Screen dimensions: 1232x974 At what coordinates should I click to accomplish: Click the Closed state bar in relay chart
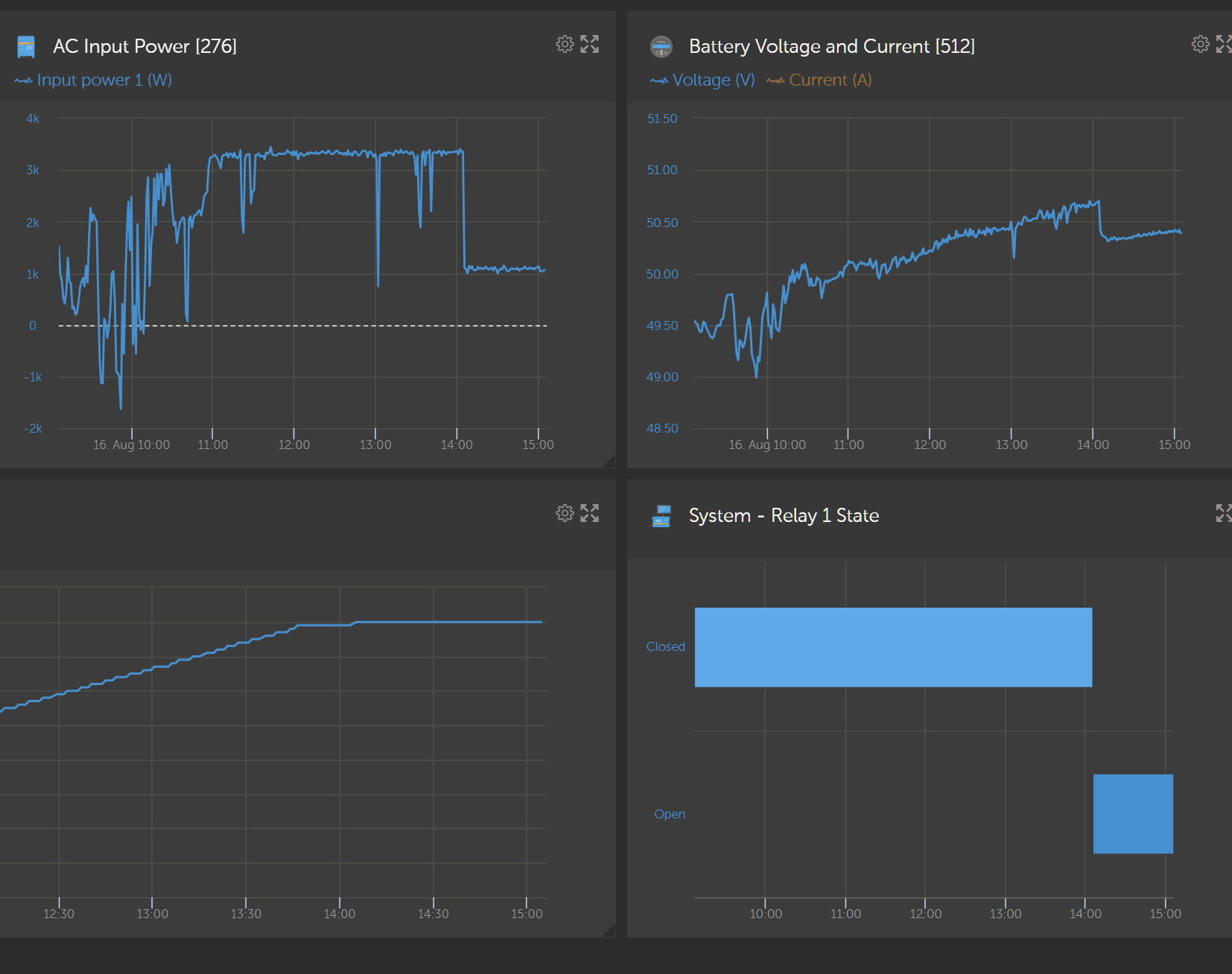tap(893, 647)
